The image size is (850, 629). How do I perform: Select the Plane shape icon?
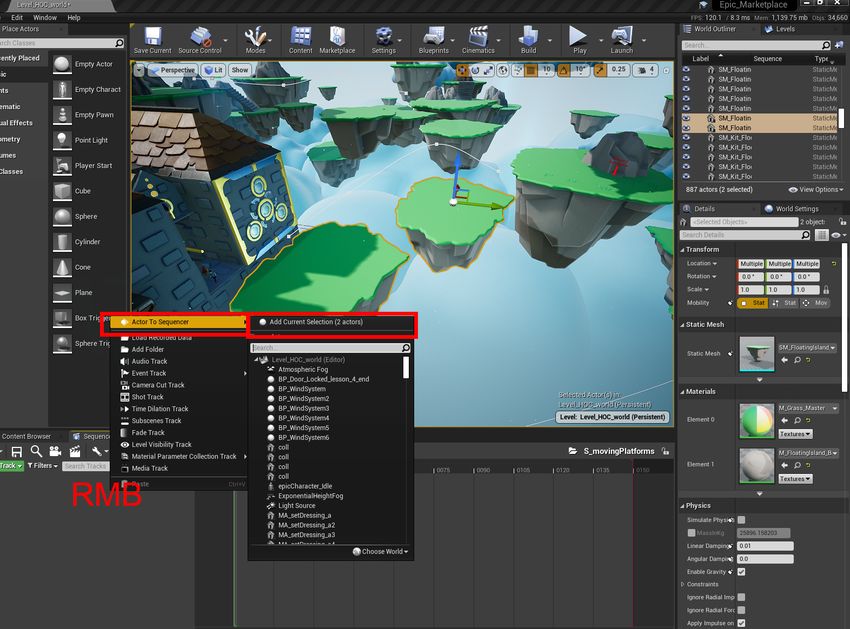(62, 293)
